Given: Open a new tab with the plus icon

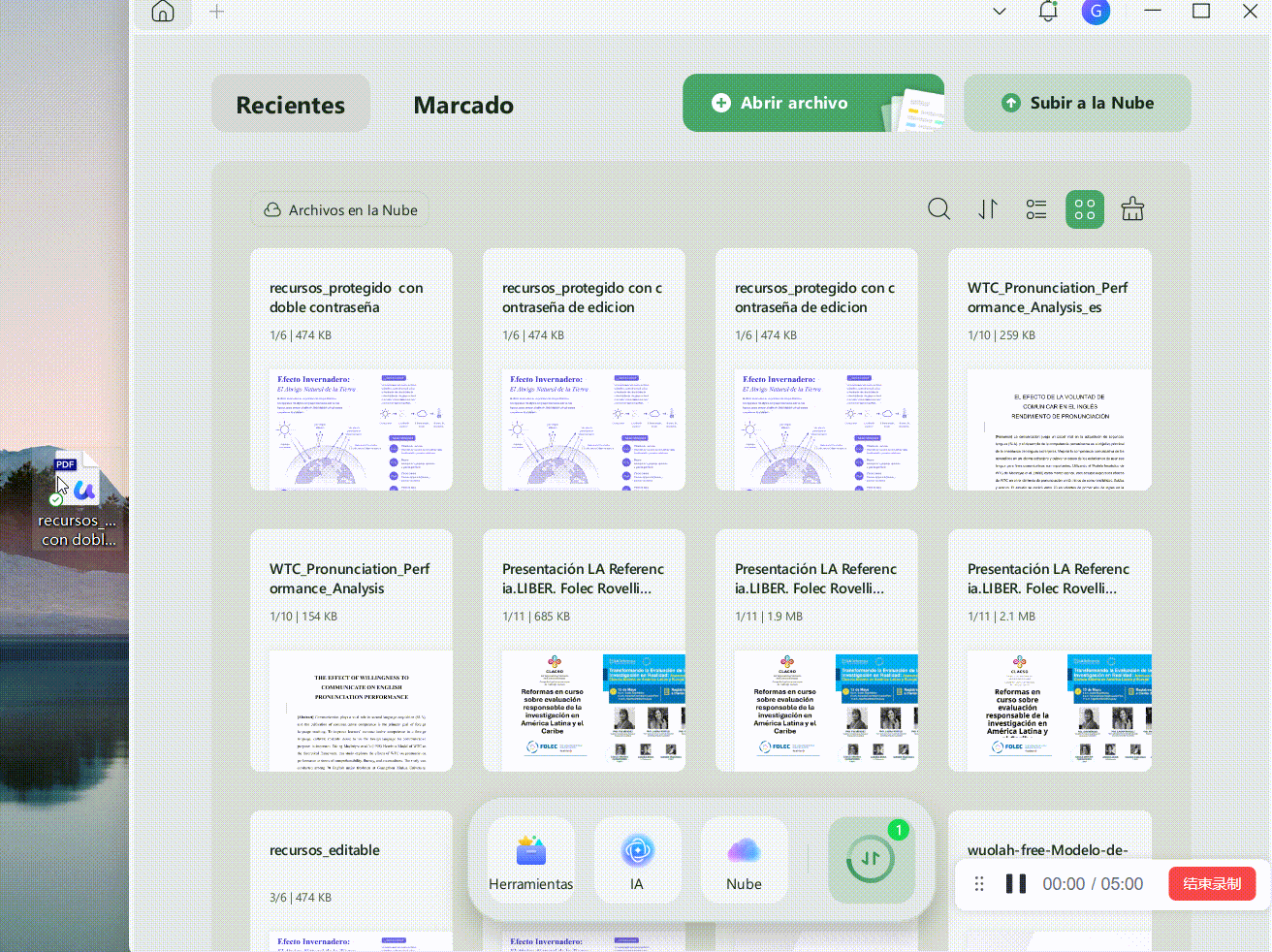Looking at the screenshot, I should click(x=216, y=12).
